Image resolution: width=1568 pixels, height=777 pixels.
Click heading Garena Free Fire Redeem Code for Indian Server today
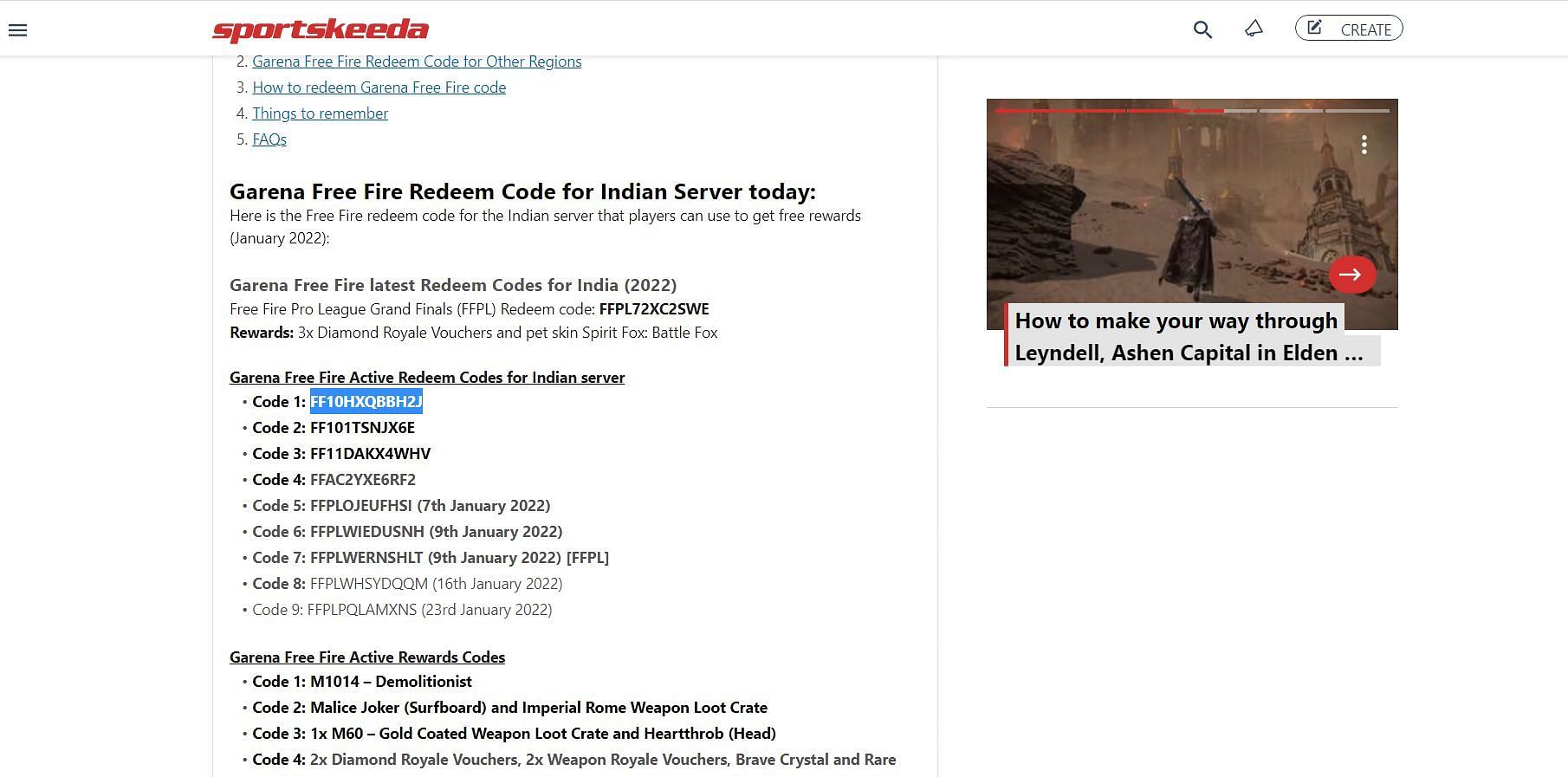522,191
